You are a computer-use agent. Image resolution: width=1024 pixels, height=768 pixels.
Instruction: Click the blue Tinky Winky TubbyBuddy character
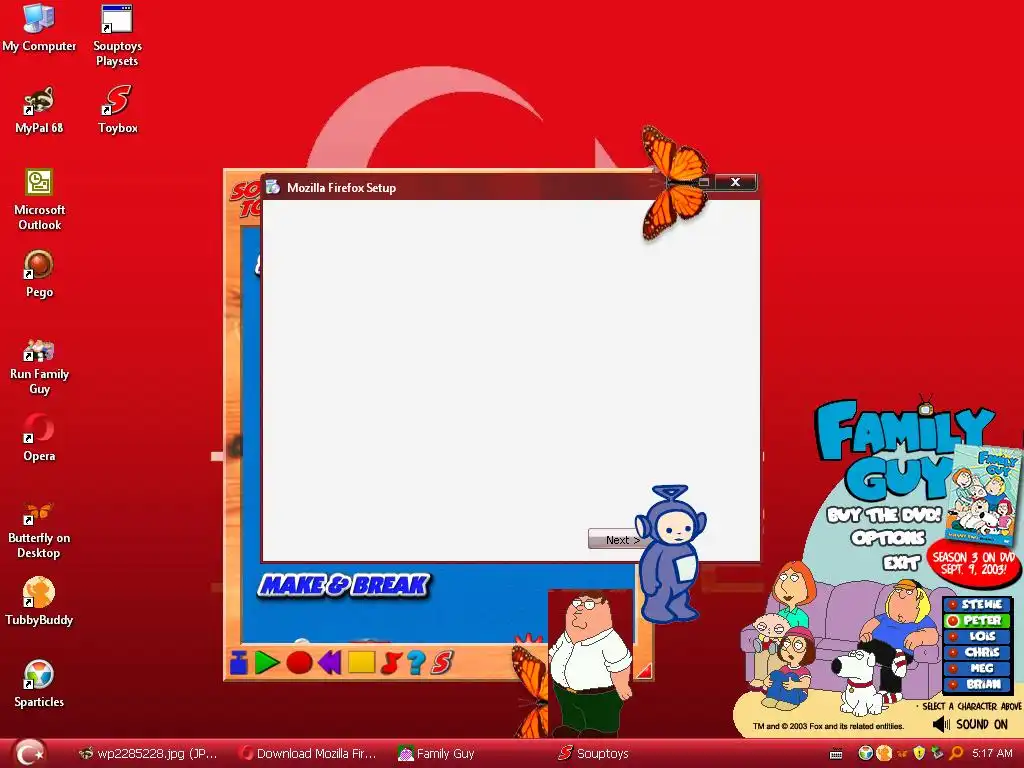(671, 553)
